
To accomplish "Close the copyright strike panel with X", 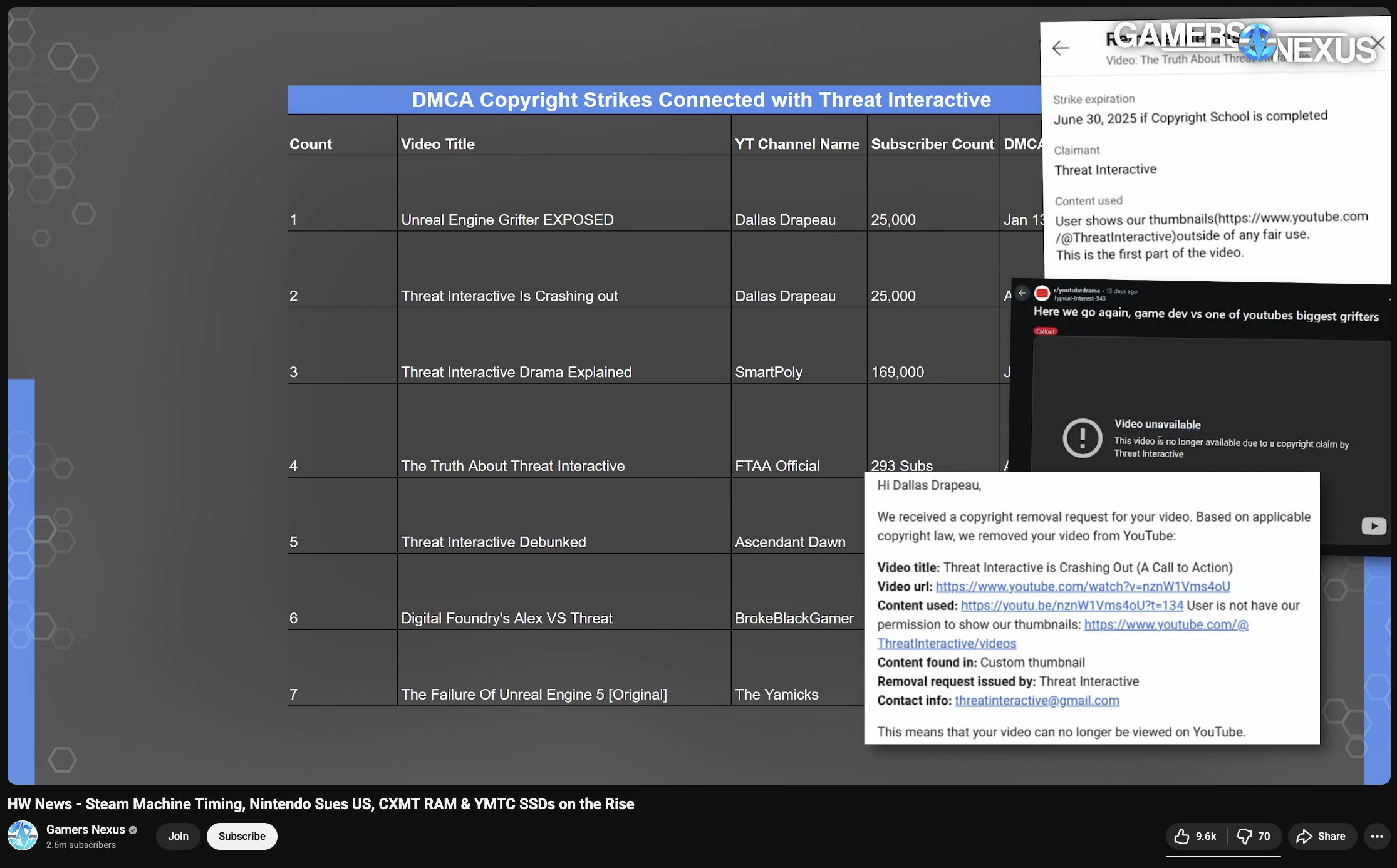I will 1378,43.
